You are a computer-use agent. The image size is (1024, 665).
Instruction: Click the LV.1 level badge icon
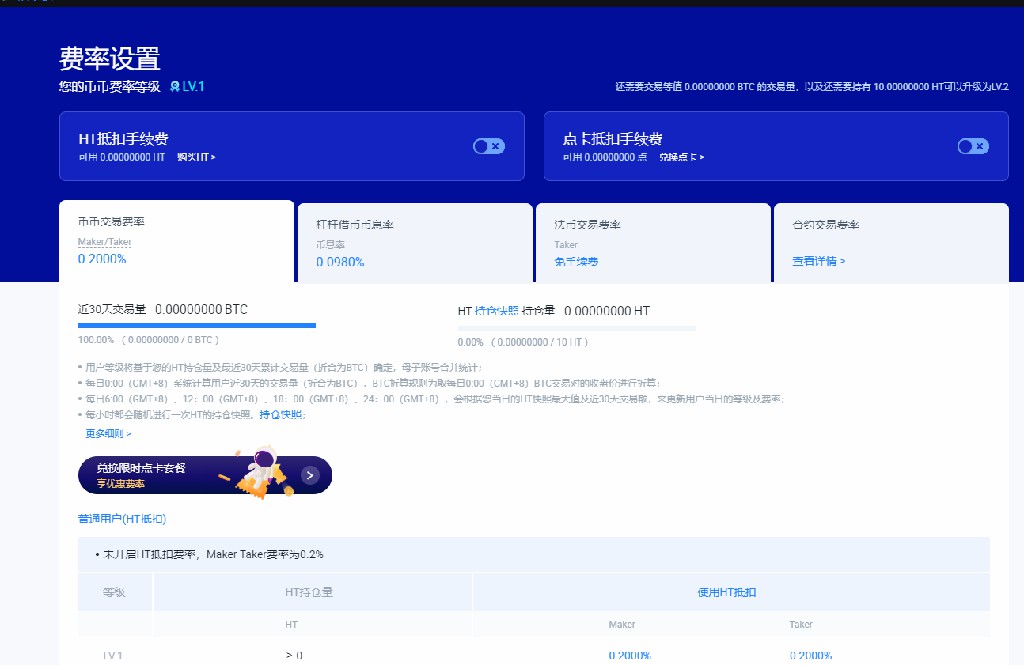[176, 87]
